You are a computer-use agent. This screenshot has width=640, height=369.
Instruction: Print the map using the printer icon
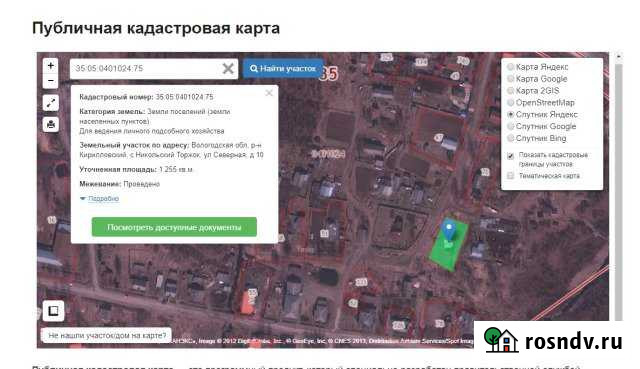click(x=51, y=124)
